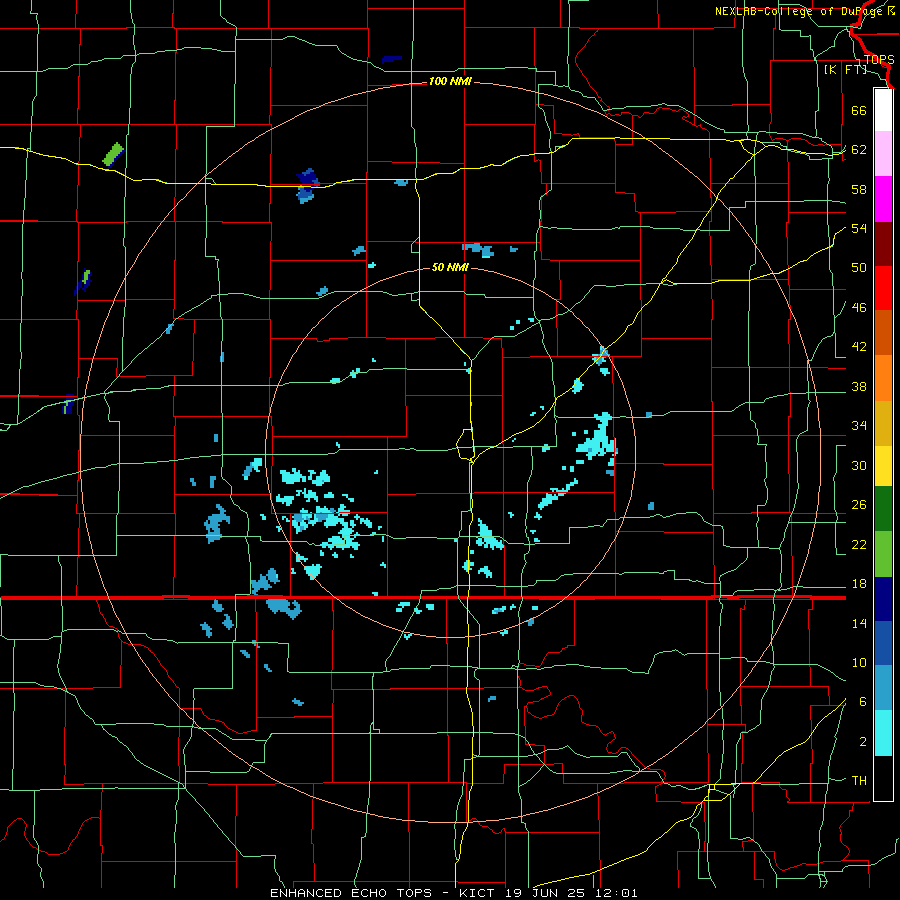Screen dimensions: 900x900
Task: Pick the light green legend swatch
Action: click(x=883, y=554)
